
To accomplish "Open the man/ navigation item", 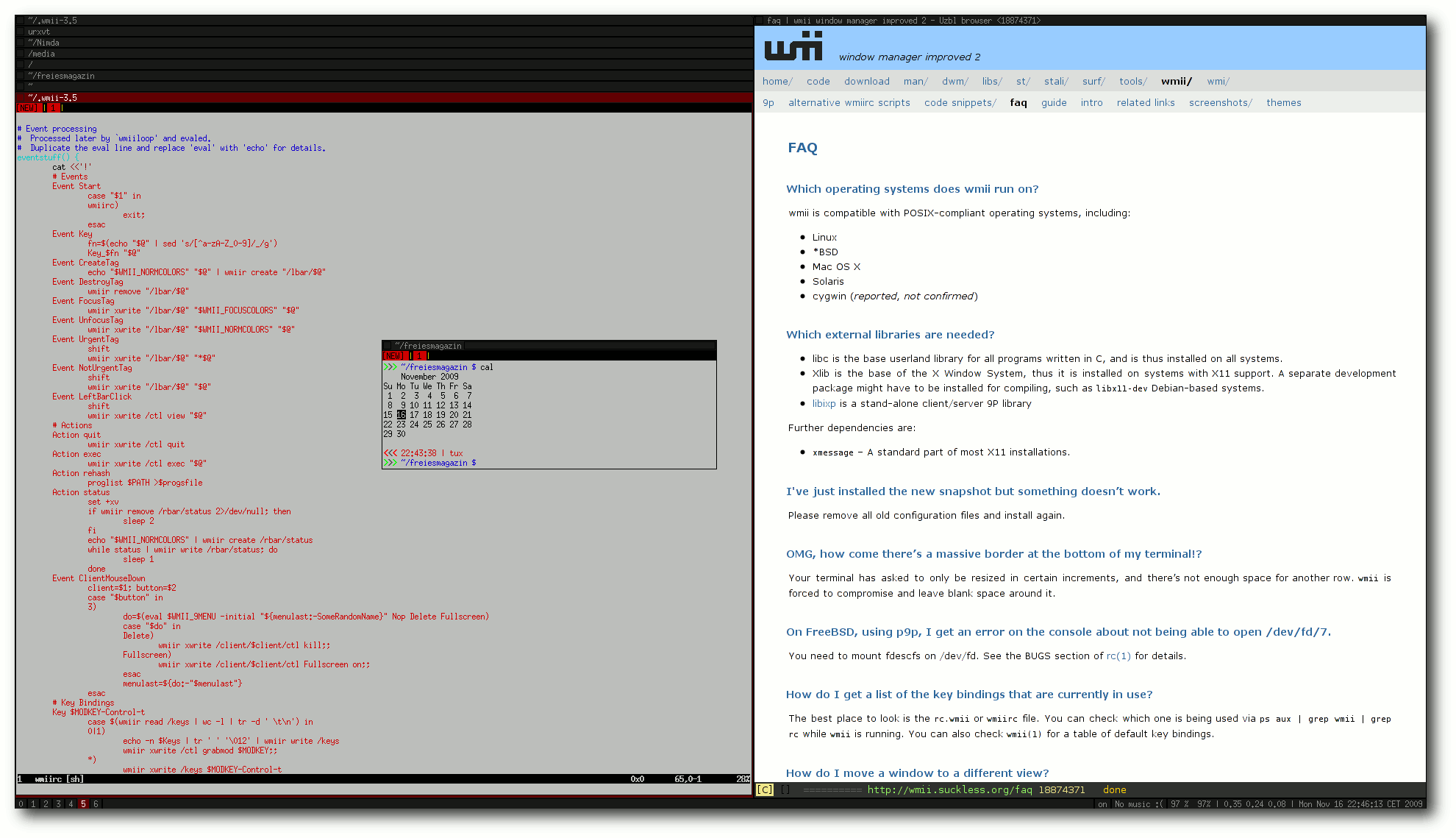I will tap(916, 82).
